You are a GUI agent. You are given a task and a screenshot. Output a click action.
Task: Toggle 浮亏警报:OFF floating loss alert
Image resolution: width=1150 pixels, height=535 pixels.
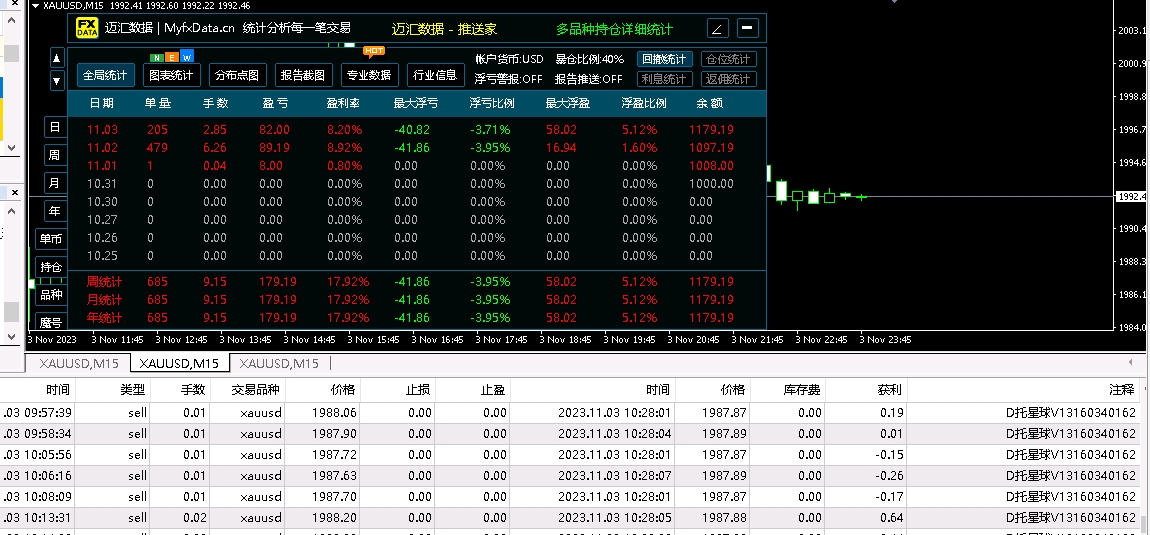(508, 79)
